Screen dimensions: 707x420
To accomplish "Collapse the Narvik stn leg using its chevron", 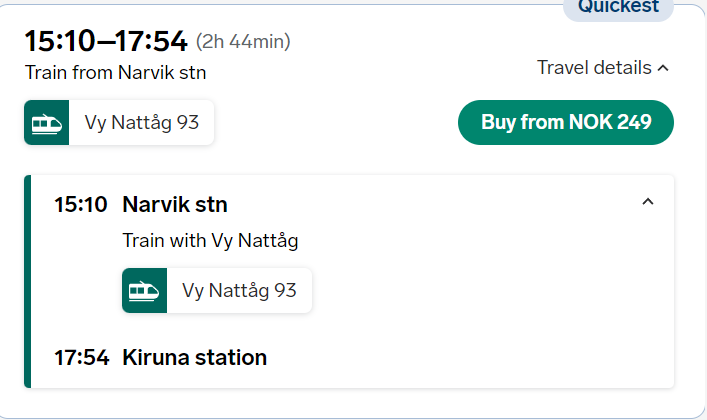I will pyautogui.click(x=647, y=202).
